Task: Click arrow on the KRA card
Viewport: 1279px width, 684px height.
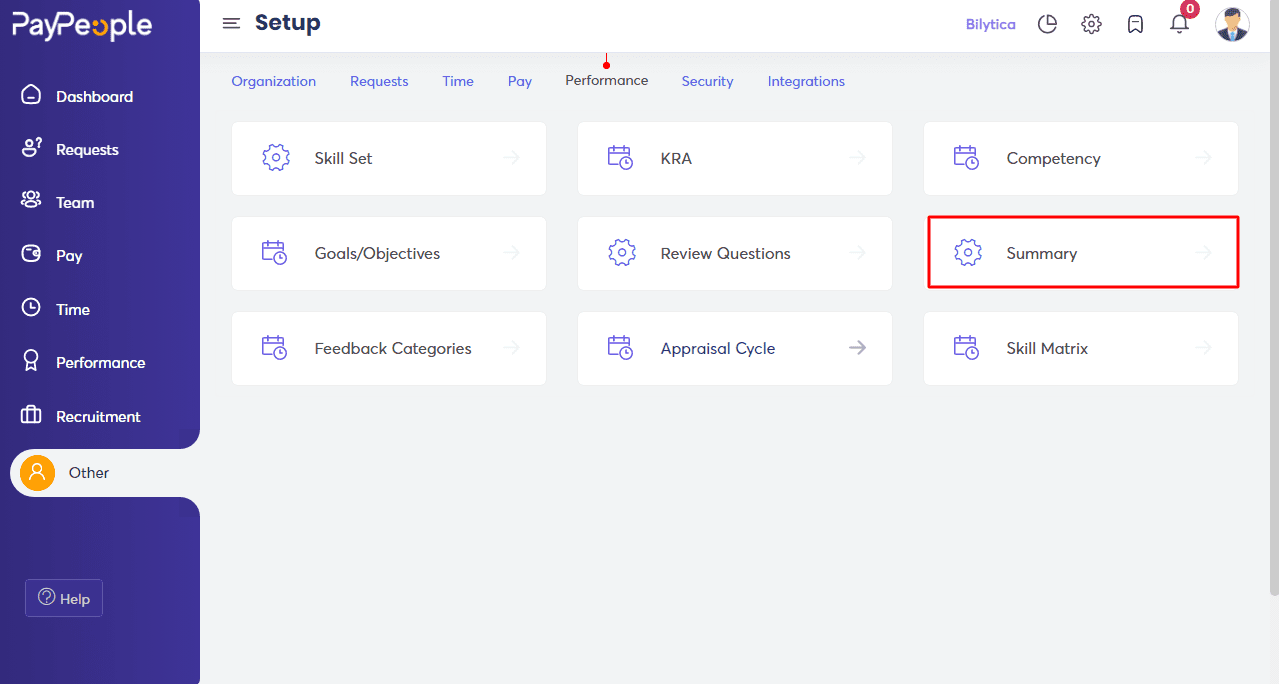Action: click(857, 158)
